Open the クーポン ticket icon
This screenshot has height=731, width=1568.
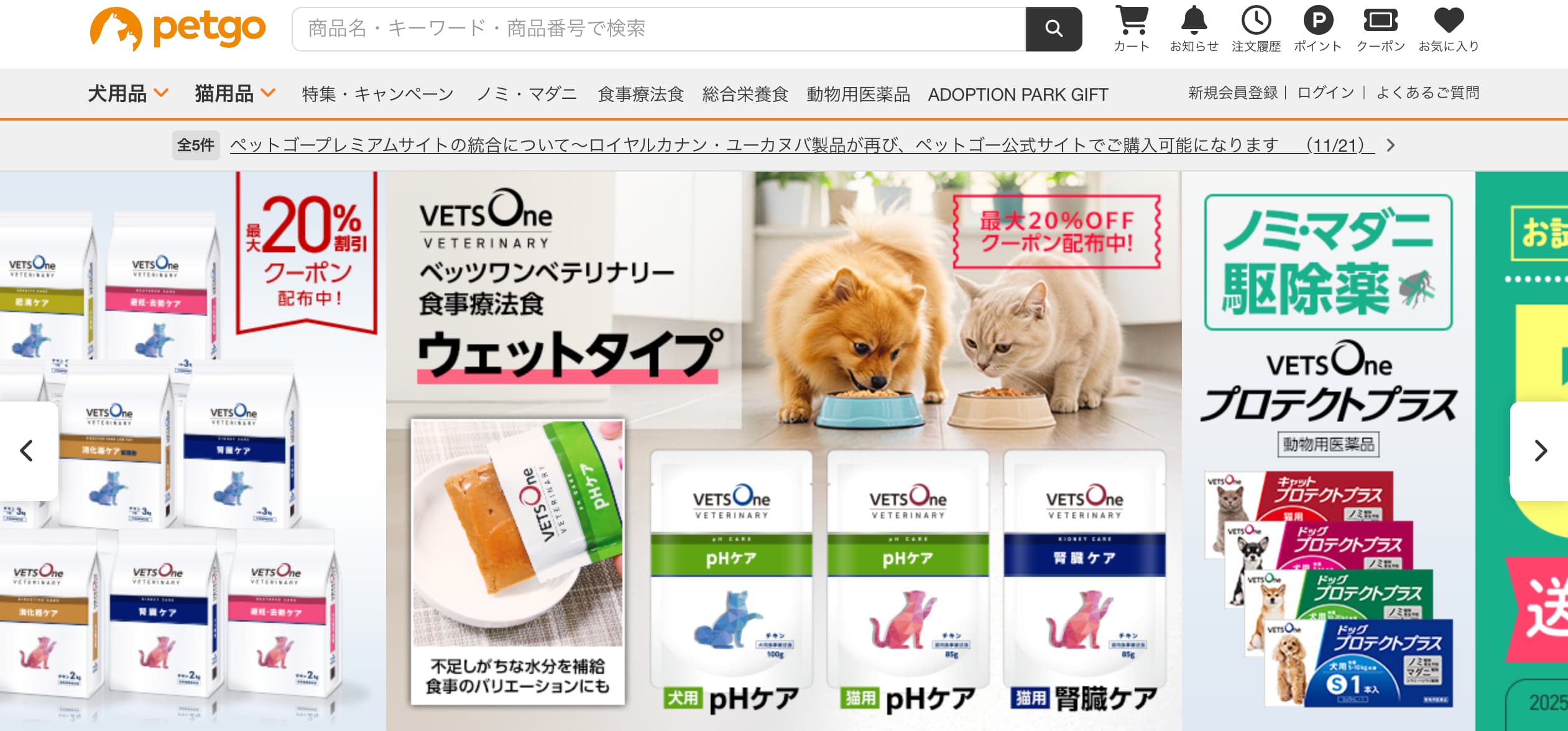pos(1380,29)
